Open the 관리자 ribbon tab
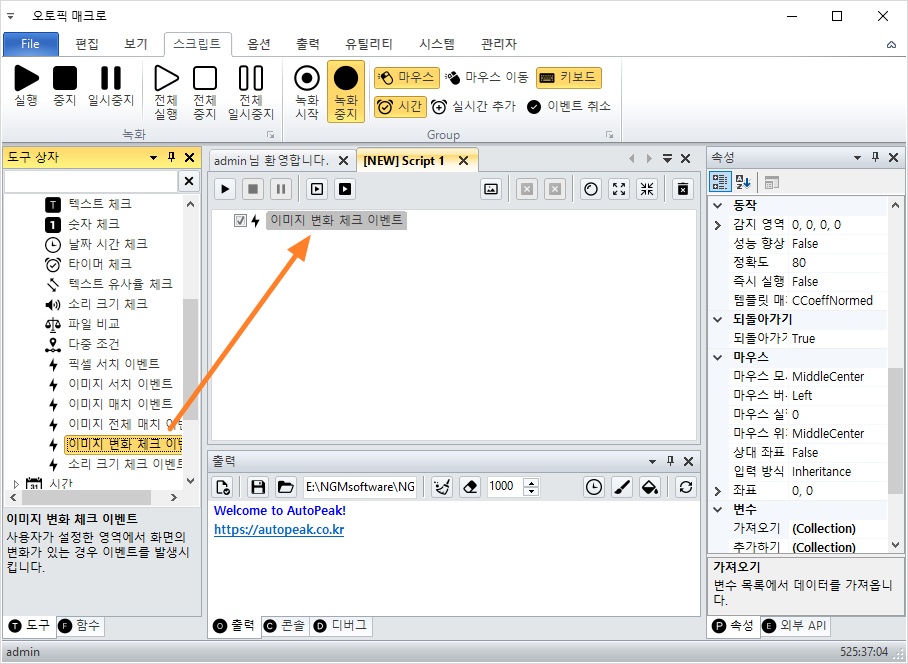The height and width of the screenshot is (664, 908). point(498,44)
